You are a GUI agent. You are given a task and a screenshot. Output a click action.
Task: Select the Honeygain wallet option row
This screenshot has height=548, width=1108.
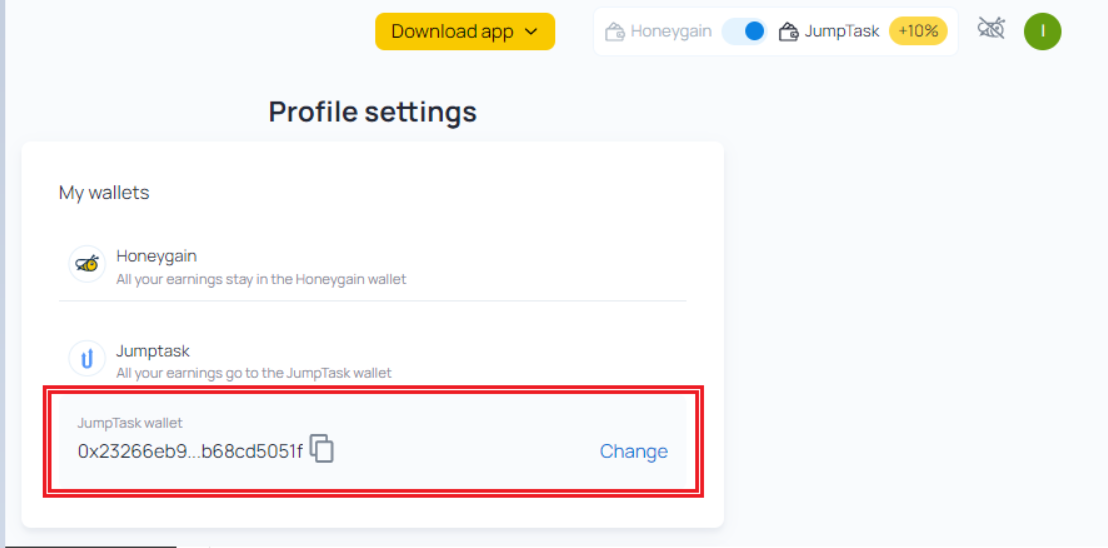[372, 266]
